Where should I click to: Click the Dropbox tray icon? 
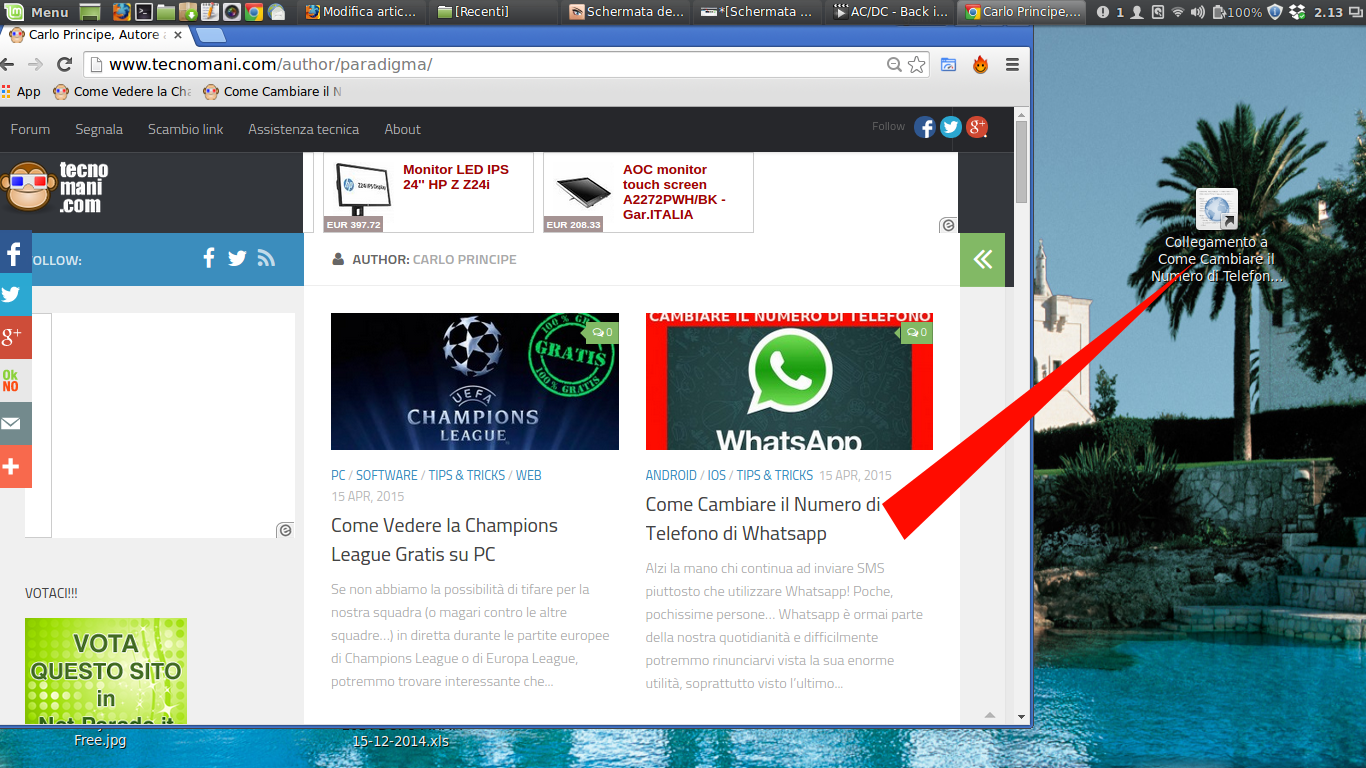(1297, 12)
